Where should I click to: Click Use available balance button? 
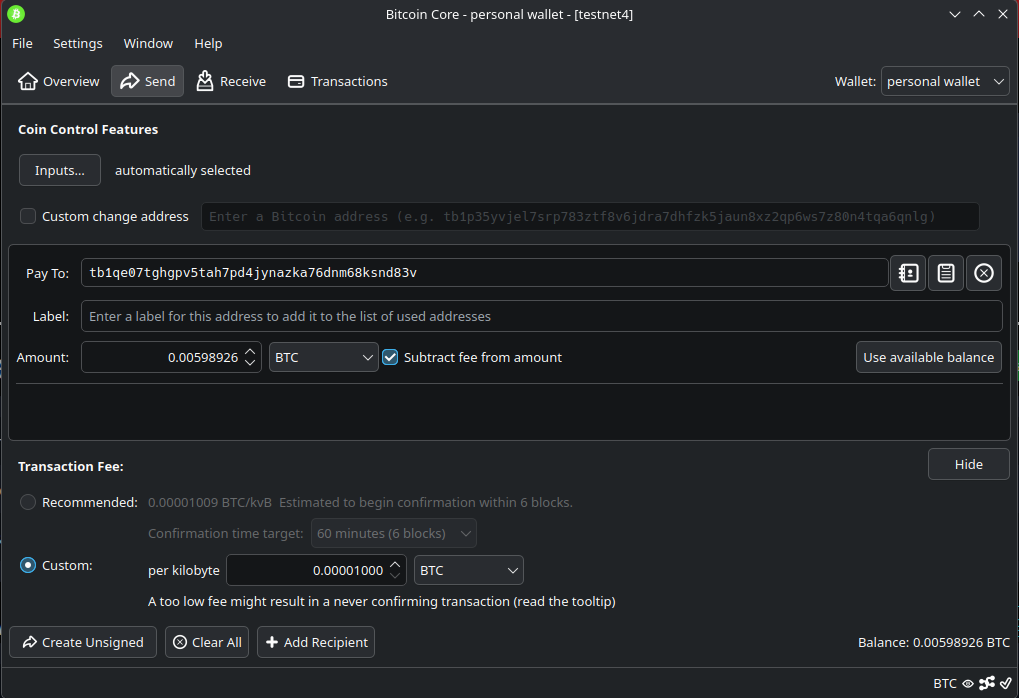tap(929, 357)
